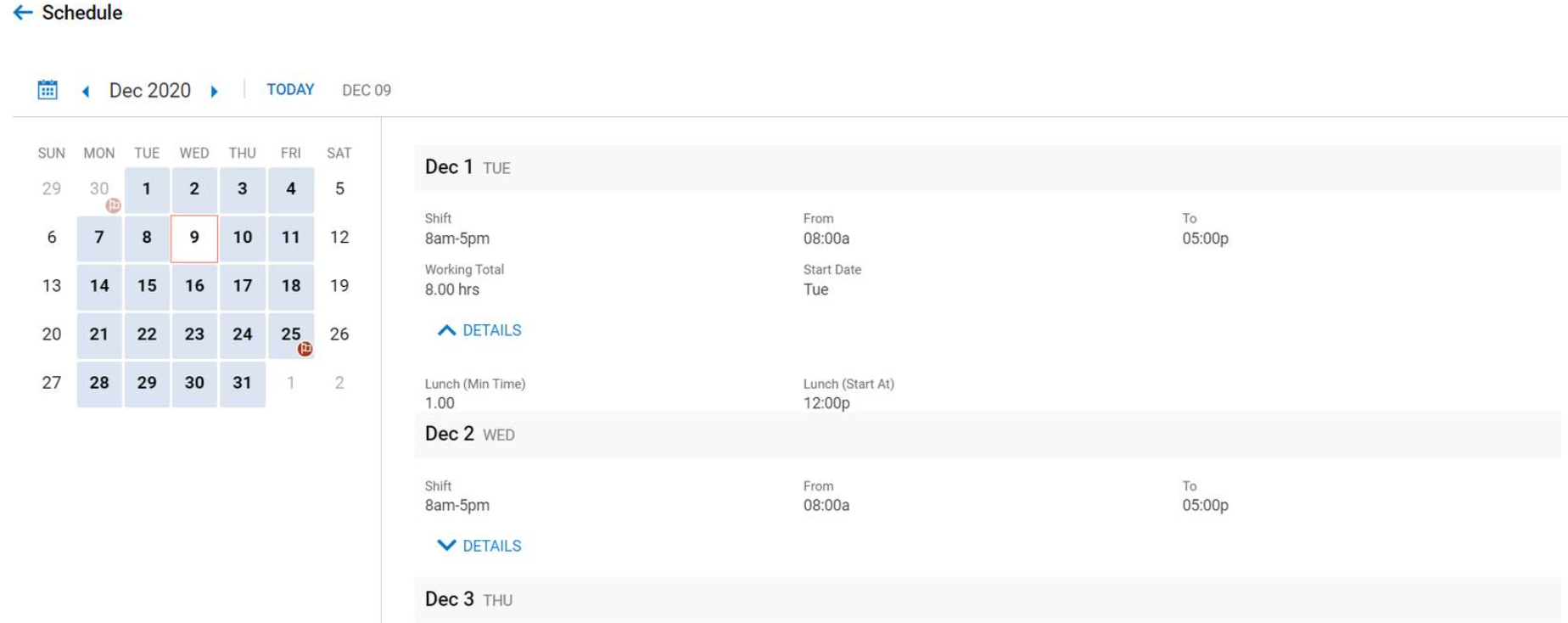
Task: Select December 31 in the calendar
Action: 243,383
